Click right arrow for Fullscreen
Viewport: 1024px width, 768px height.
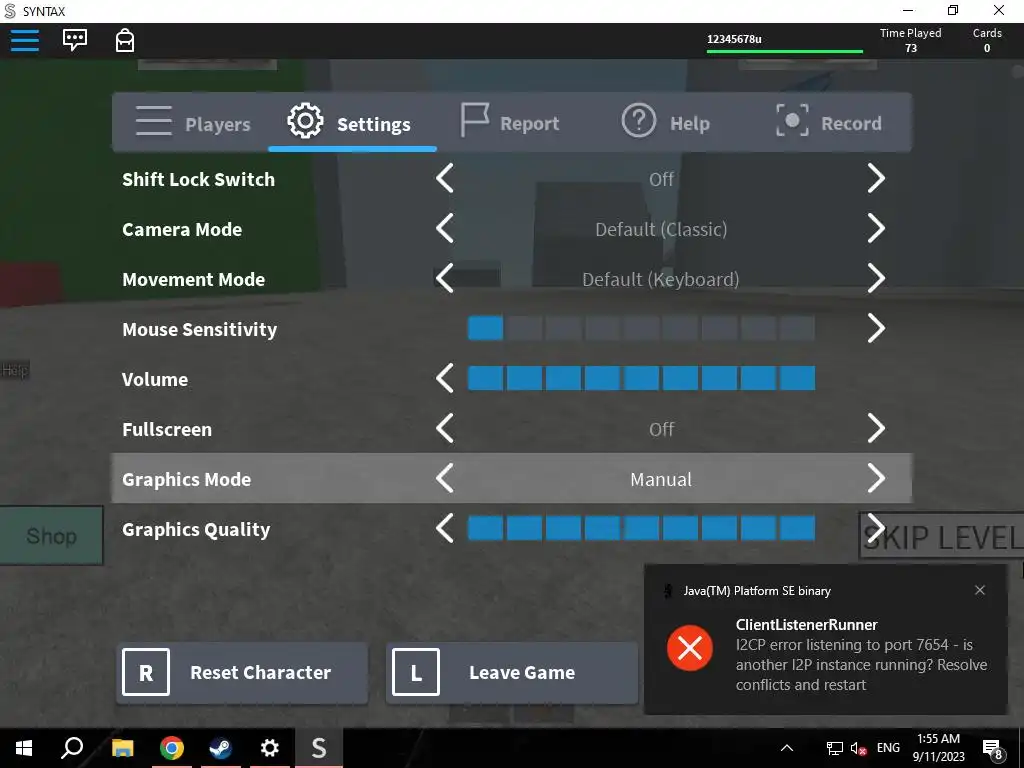876,428
